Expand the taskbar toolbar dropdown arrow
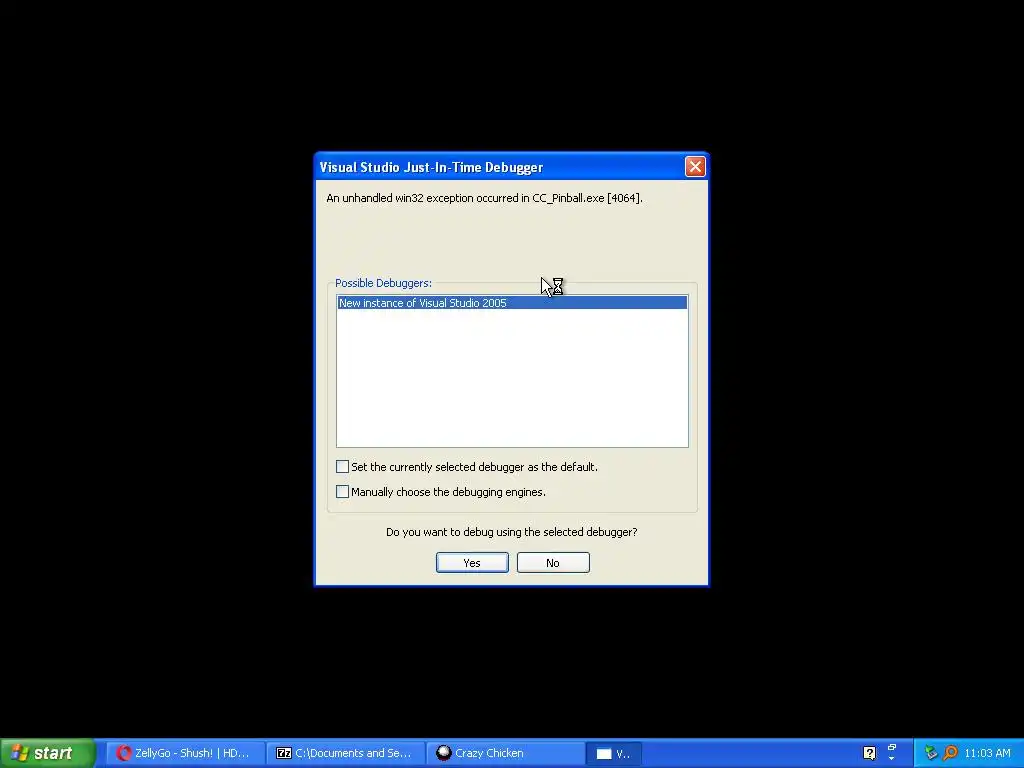Viewport: 1024px width, 768px height. [892, 760]
